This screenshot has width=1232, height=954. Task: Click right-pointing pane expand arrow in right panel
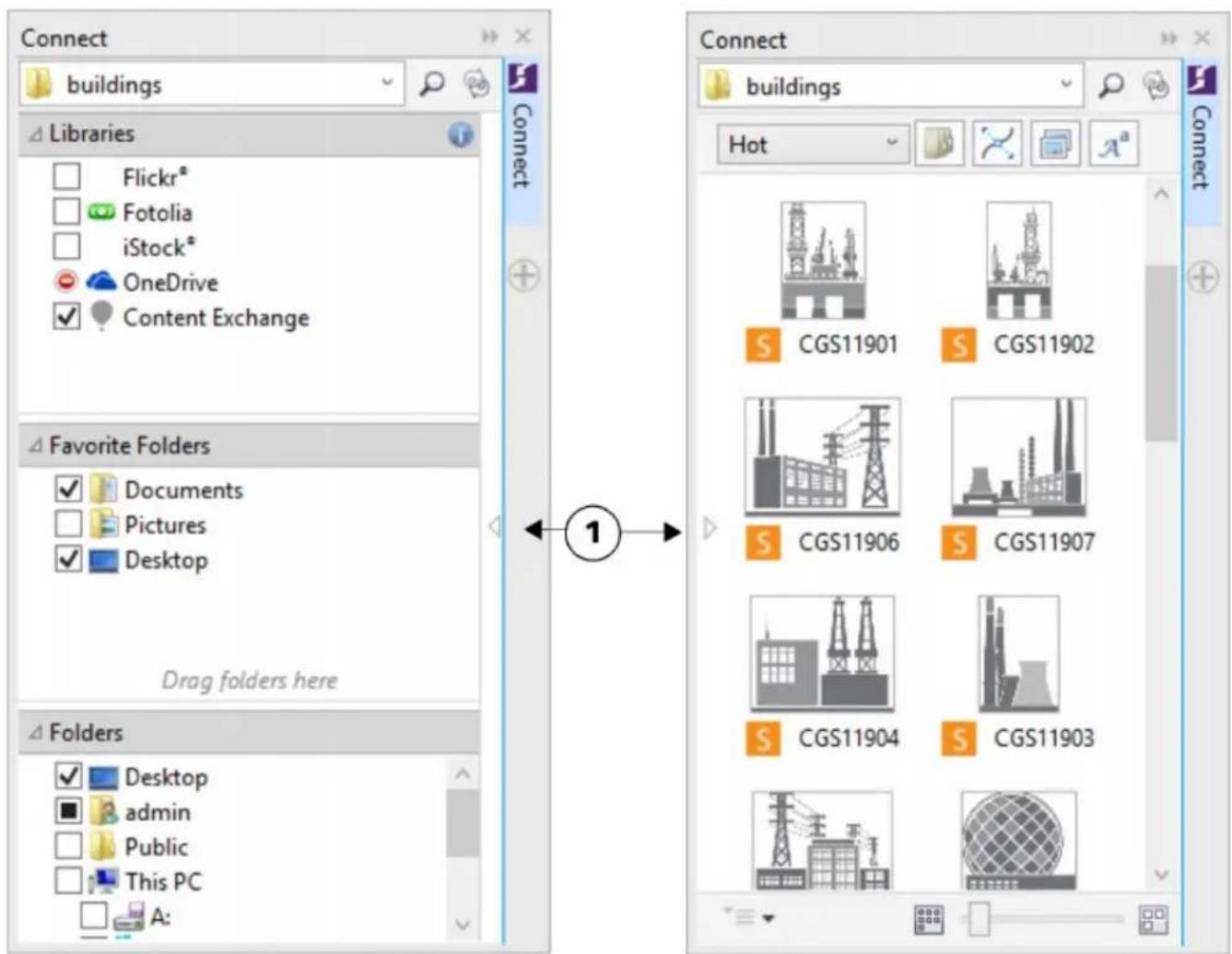coord(710,528)
